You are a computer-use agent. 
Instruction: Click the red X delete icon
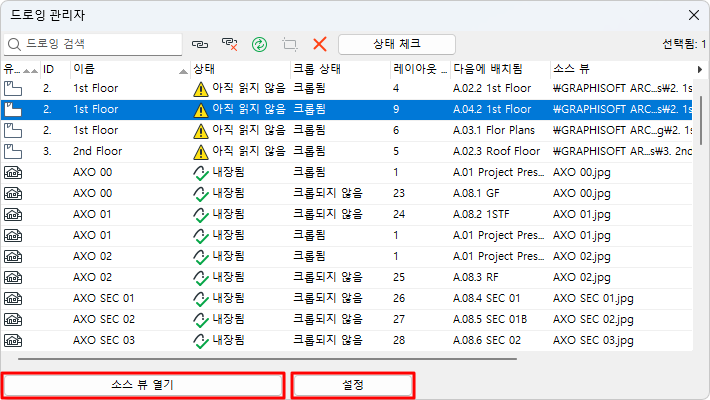point(320,44)
